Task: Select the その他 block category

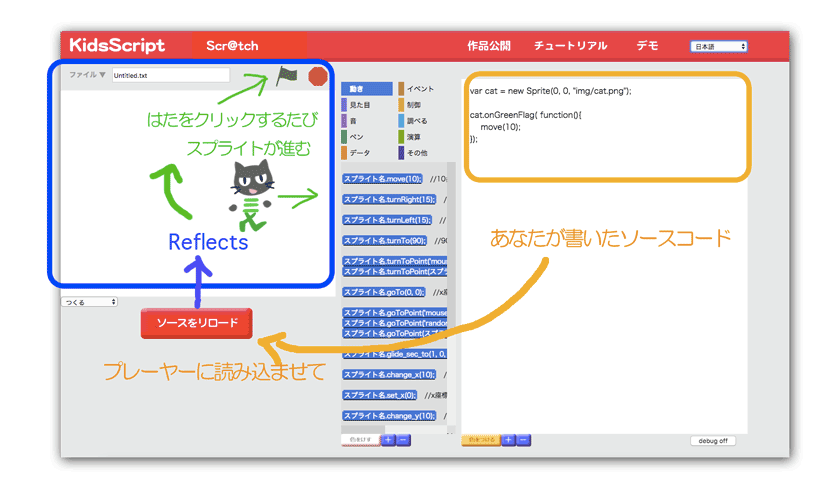Action: tap(413, 152)
